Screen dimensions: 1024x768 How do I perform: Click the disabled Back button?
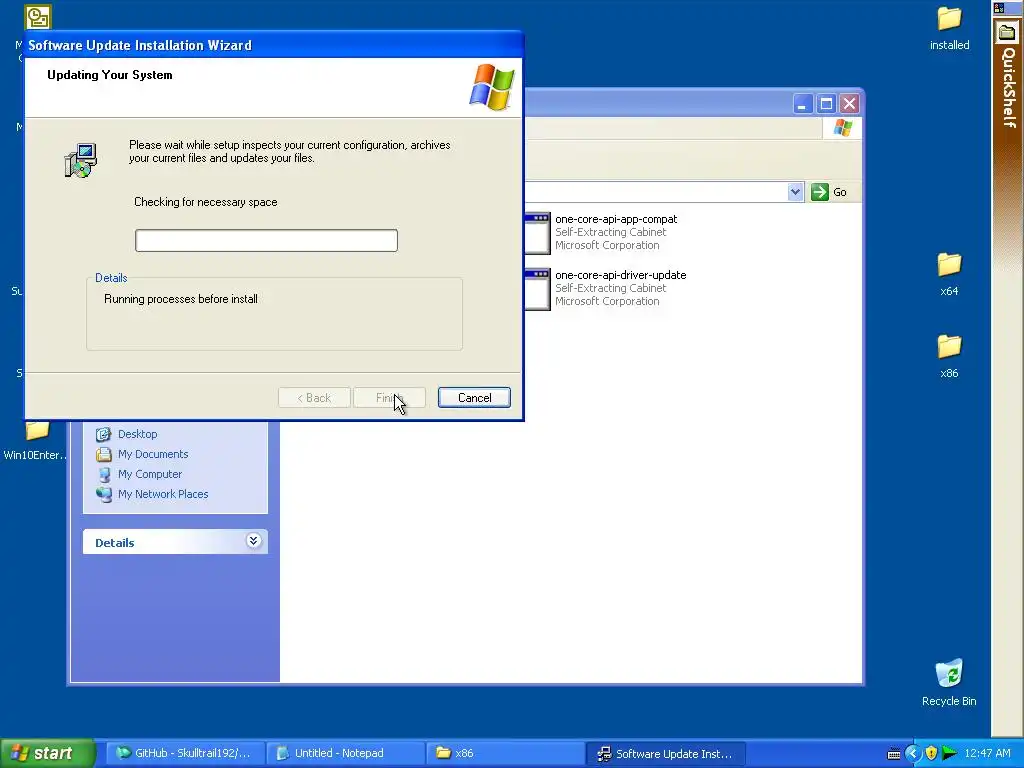tap(314, 398)
